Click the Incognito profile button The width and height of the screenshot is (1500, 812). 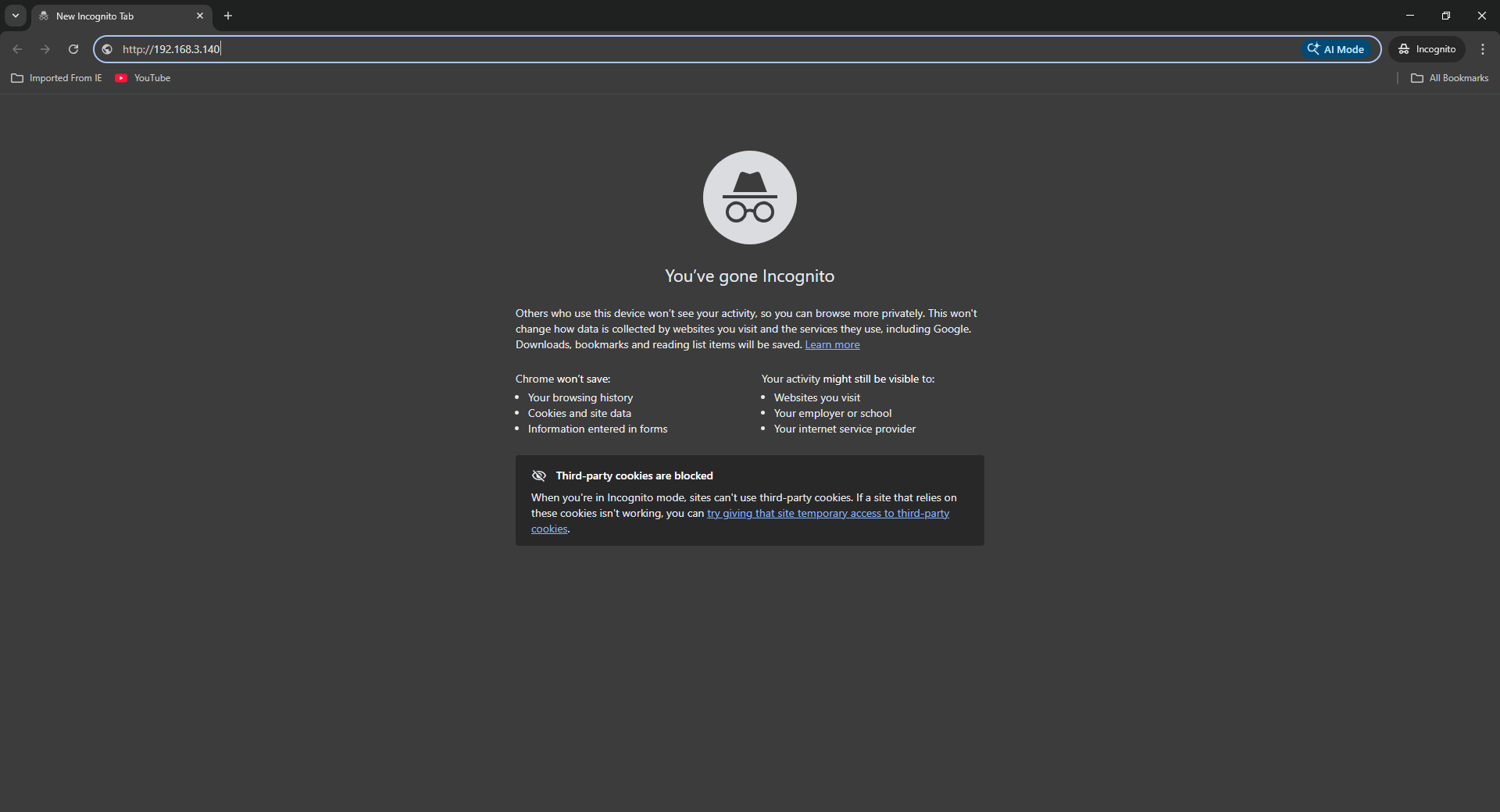pos(1427,49)
